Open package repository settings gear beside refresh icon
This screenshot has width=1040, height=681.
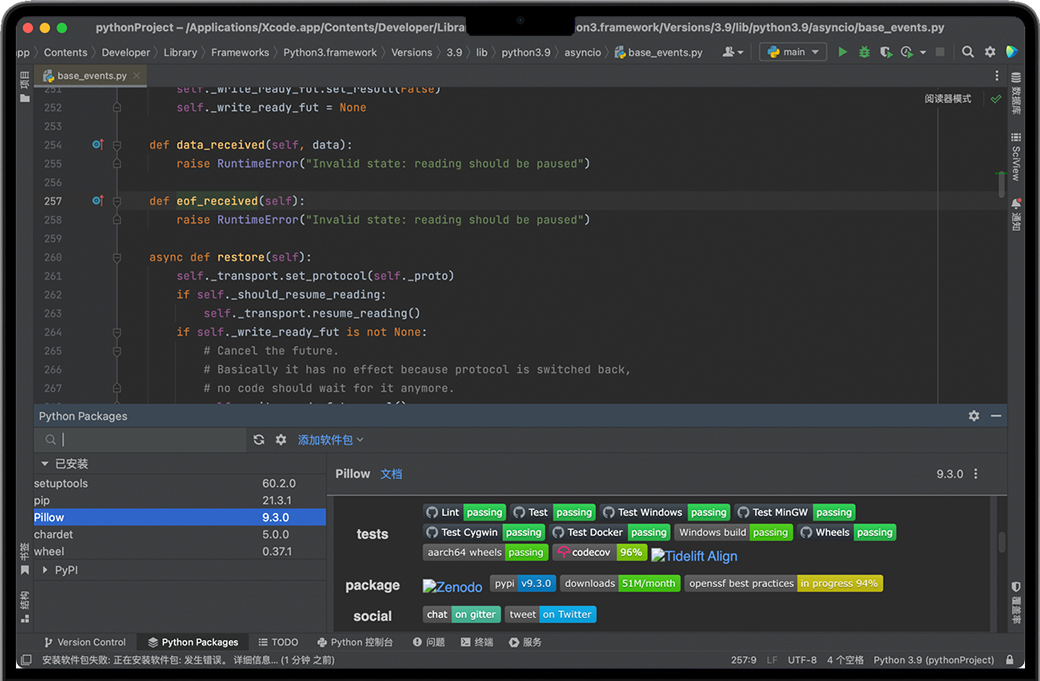click(281, 440)
